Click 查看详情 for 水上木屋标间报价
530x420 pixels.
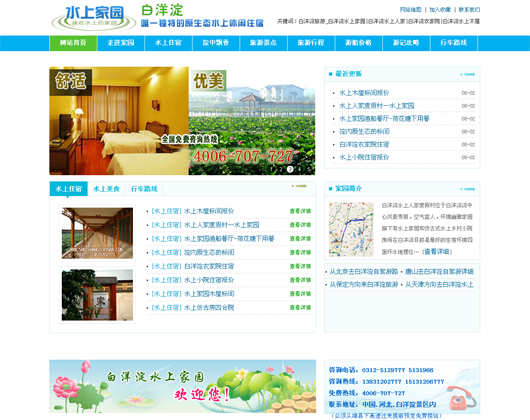click(x=300, y=211)
